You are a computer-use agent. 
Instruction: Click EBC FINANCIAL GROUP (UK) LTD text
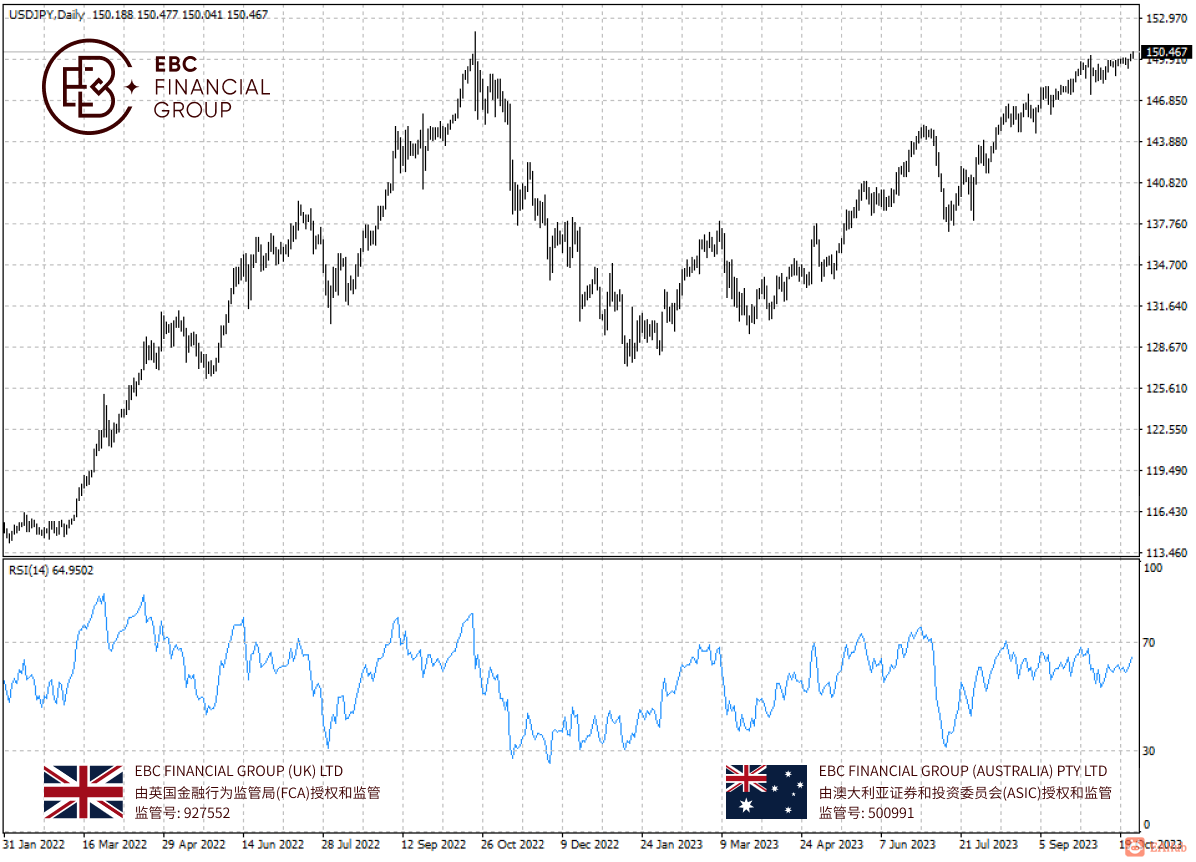(239, 771)
